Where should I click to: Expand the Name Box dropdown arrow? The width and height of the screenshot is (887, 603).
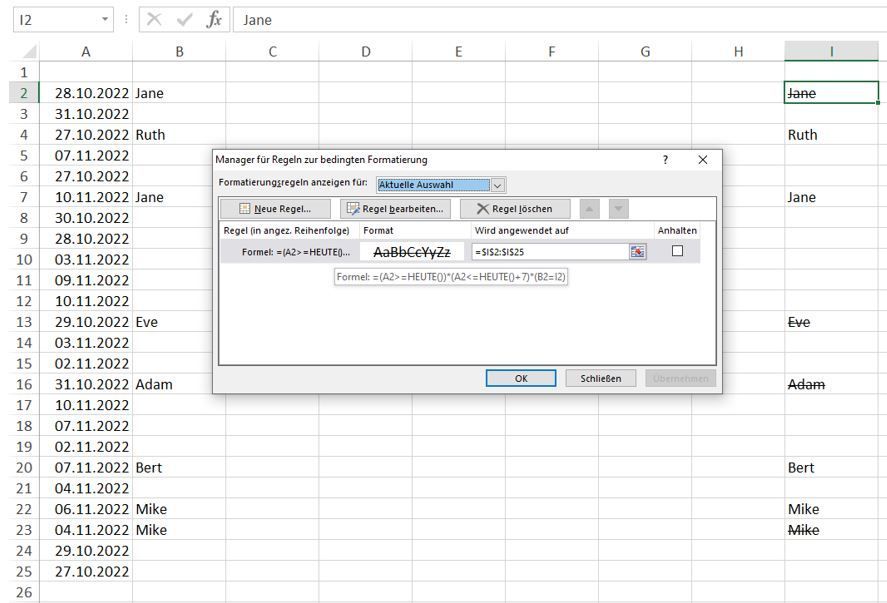point(105,20)
